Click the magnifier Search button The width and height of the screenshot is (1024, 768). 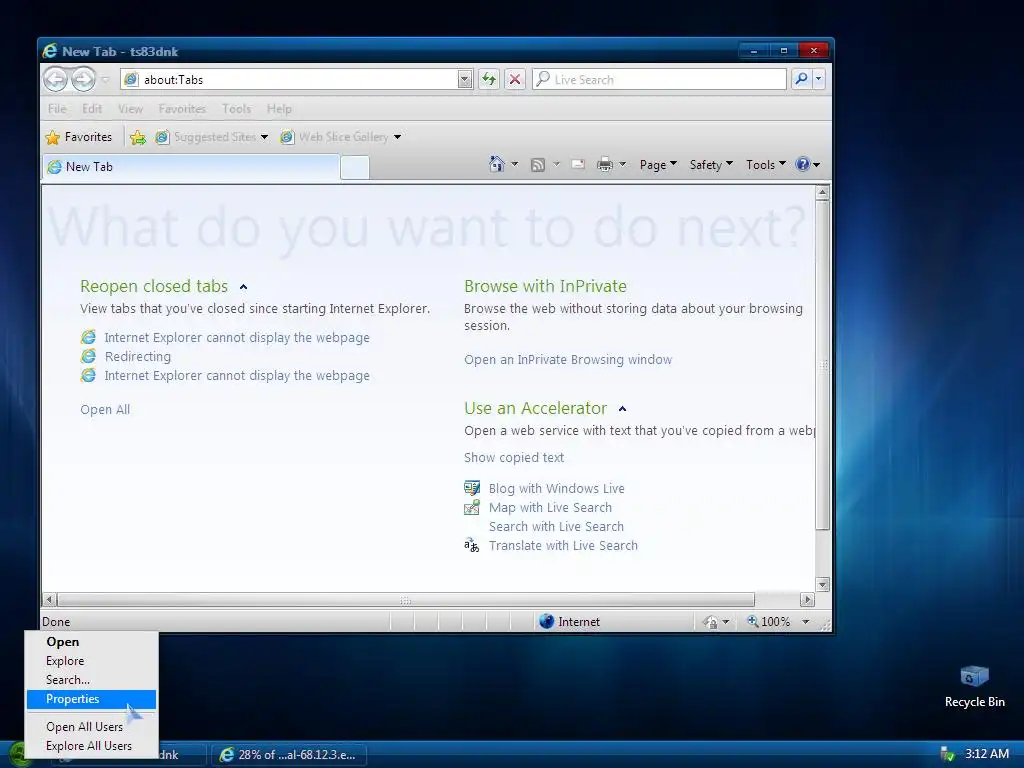coord(801,80)
